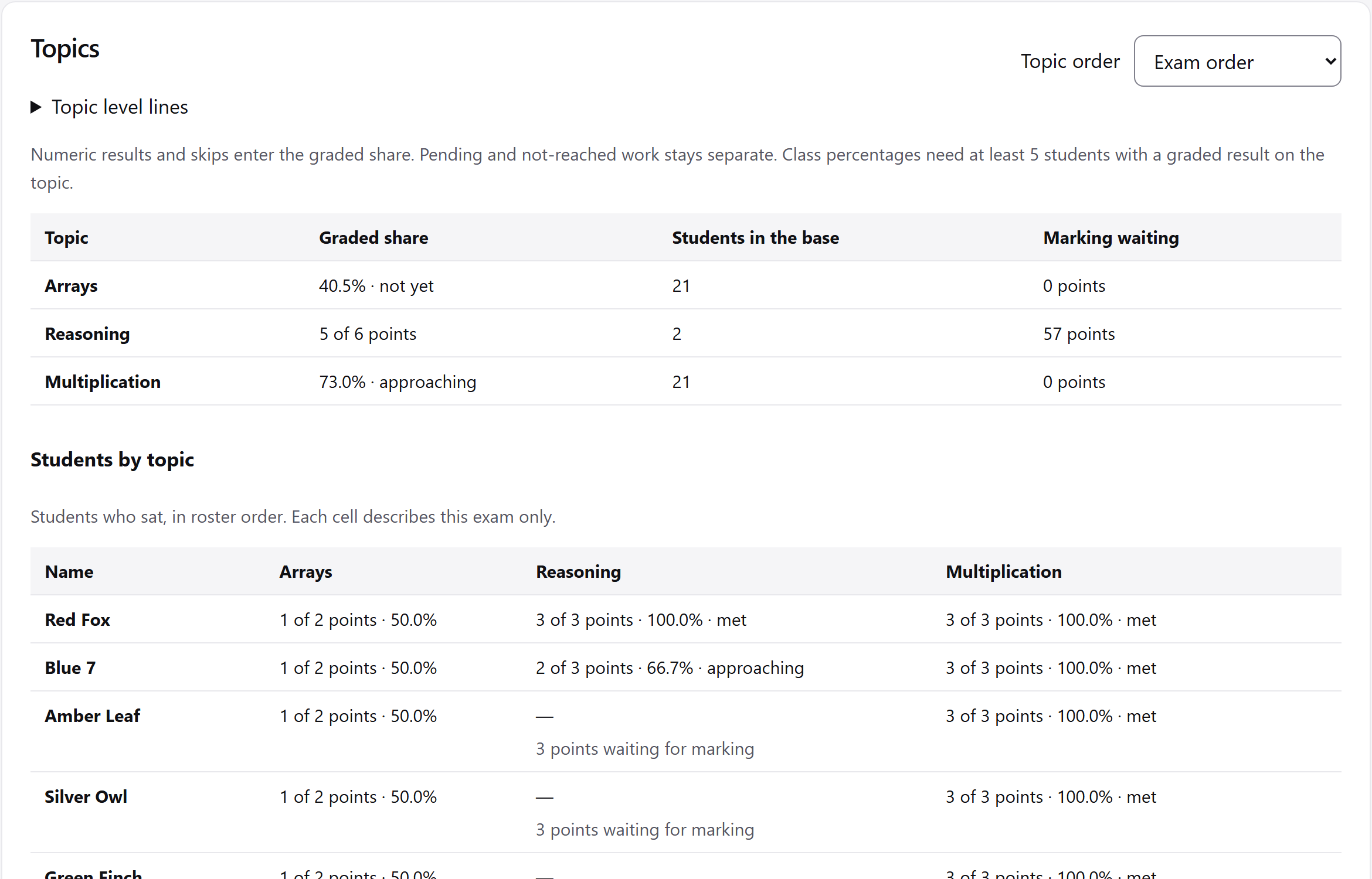
Task: Click the 73.0% · approaching value
Action: point(398,382)
